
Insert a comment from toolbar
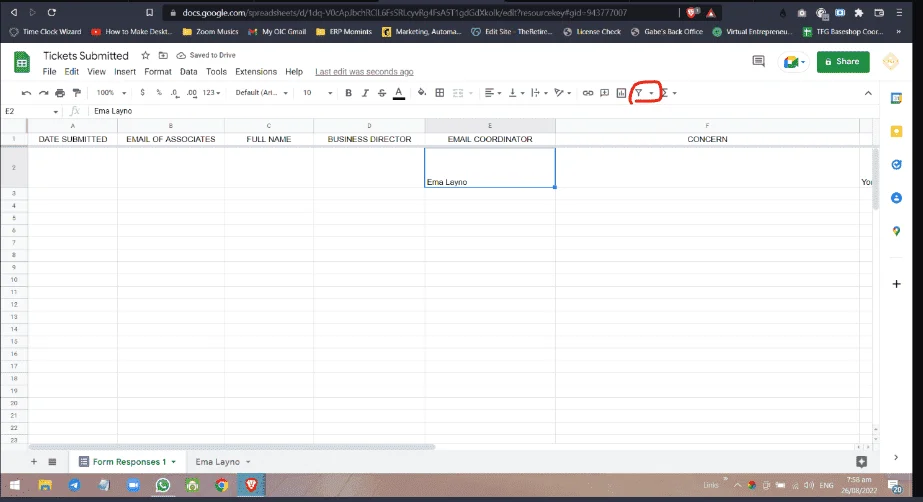pos(605,93)
